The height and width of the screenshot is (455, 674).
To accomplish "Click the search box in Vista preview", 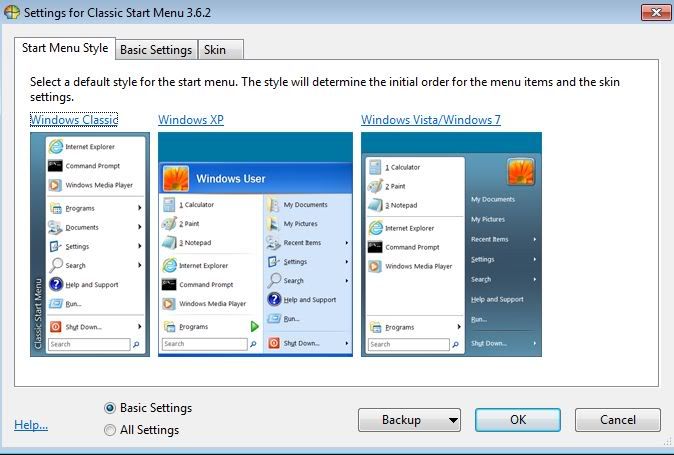I will [x=408, y=344].
